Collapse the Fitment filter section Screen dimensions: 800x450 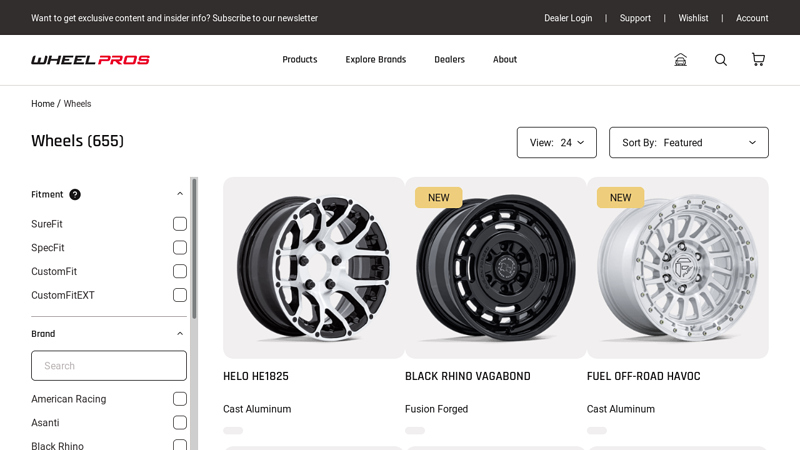pyautogui.click(x=180, y=194)
